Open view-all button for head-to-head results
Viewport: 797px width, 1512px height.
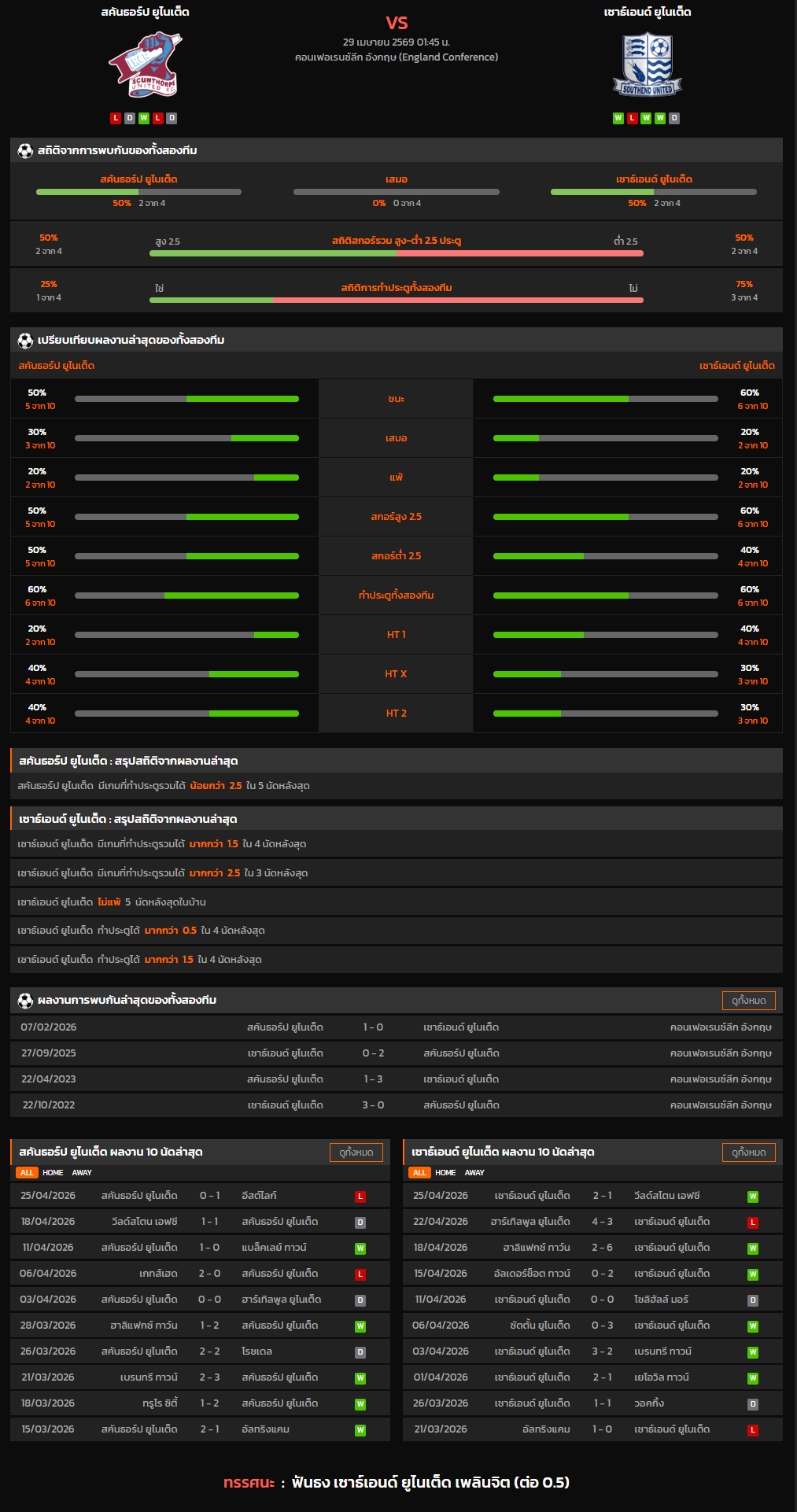coord(748,1000)
